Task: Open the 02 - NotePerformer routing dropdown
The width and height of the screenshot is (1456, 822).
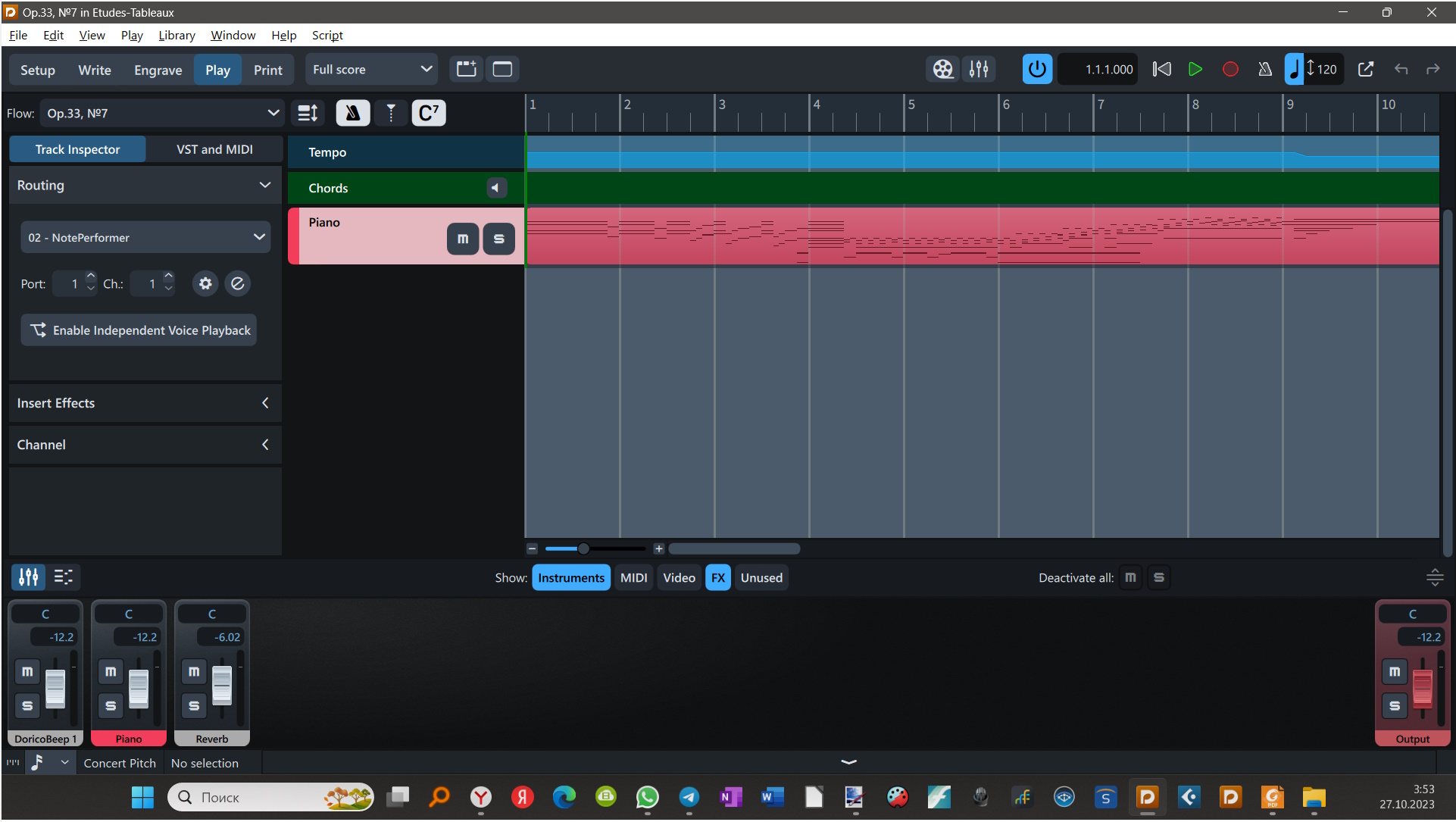Action: 145,238
